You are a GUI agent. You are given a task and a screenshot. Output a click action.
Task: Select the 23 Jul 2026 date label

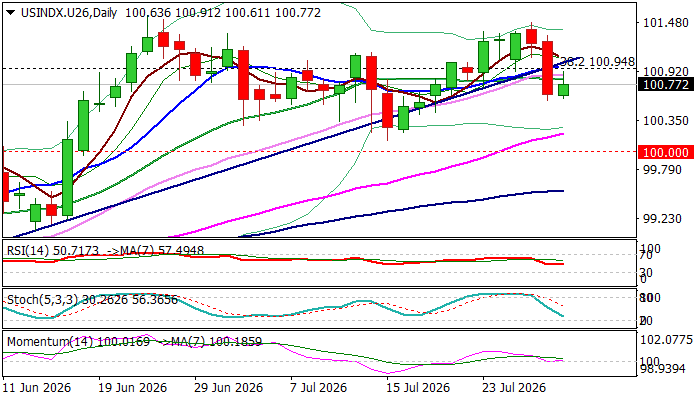click(513, 388)
